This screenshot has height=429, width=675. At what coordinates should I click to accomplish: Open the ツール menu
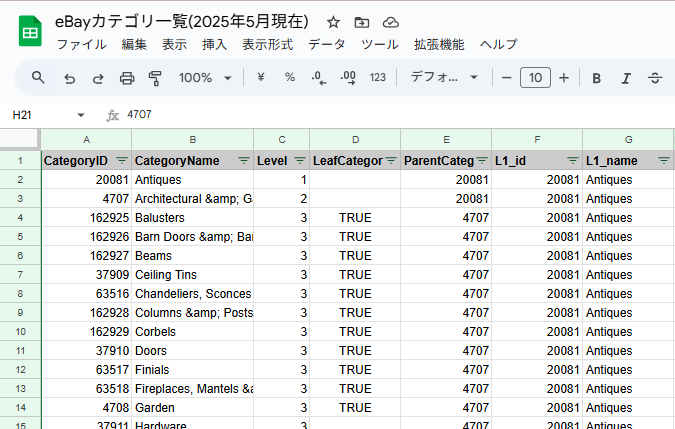pos(379,44)
